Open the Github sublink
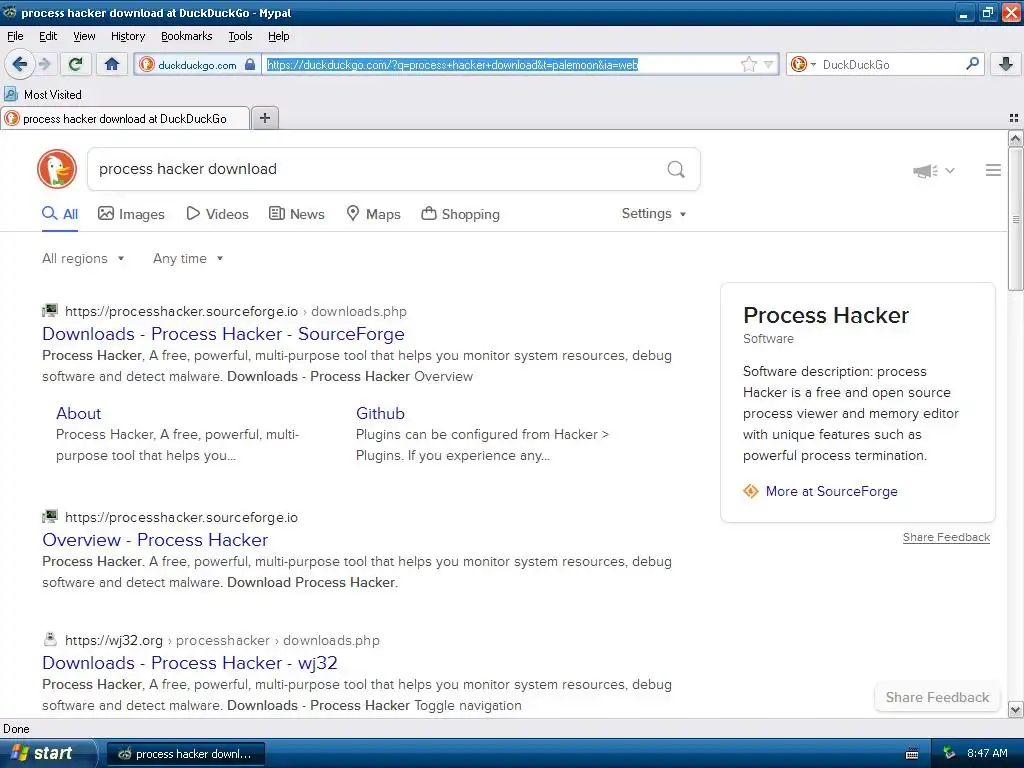 380,413
